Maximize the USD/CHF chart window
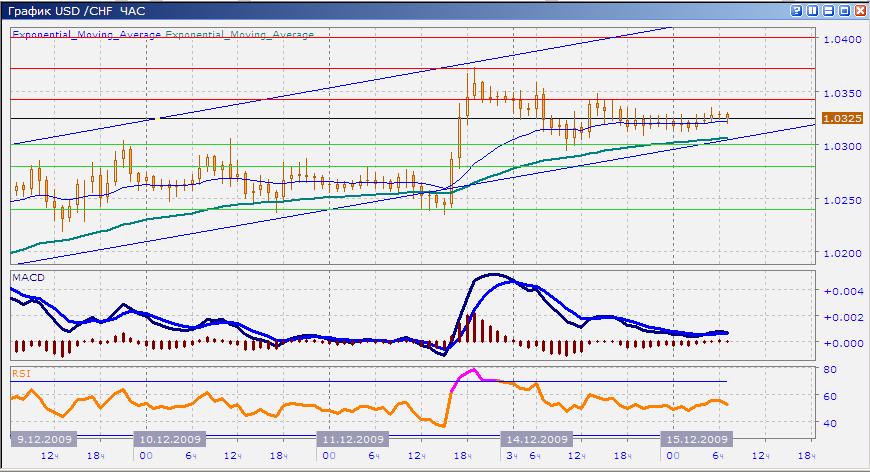The height and width of the screenshot is (472, 870). 844,11
